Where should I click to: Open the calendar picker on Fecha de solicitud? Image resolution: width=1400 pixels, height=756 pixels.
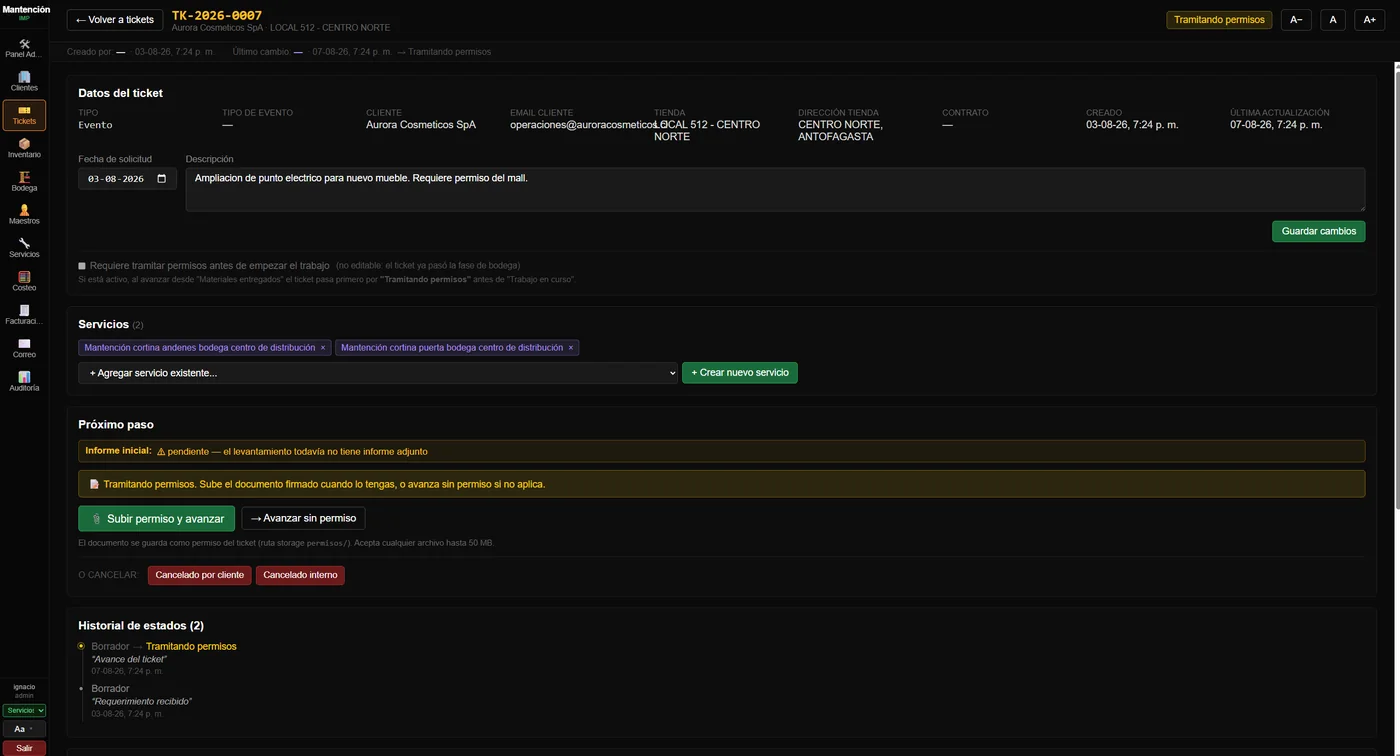[x=162, y=179]
